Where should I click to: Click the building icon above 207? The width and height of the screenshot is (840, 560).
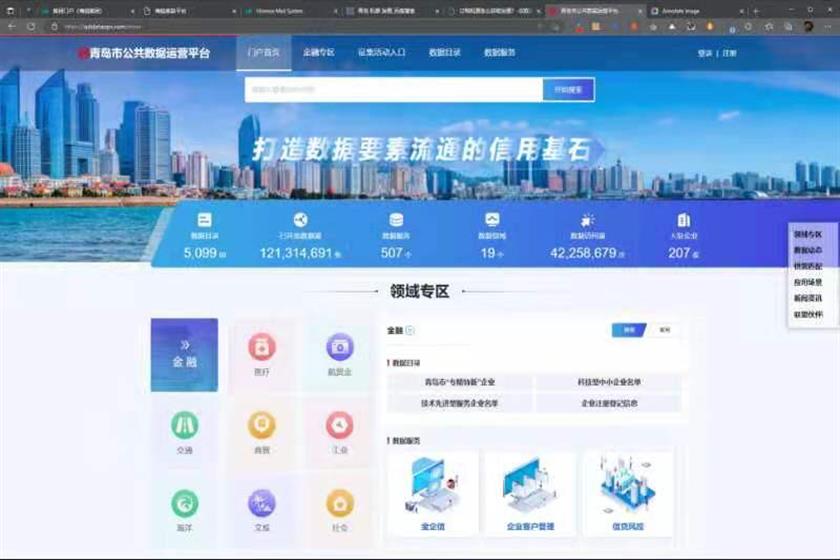(x=684, y=220)
